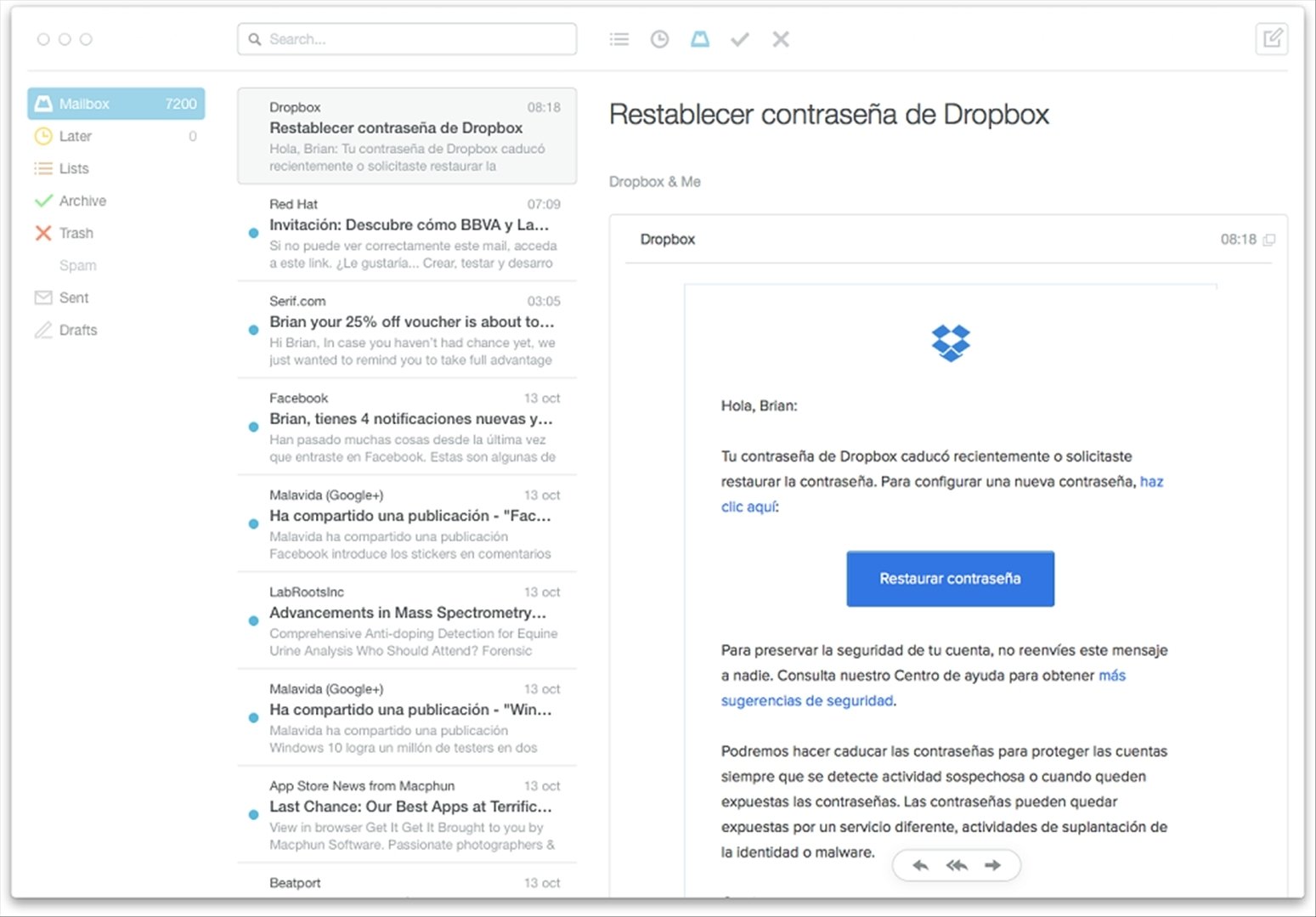
Task: Archive message with checkmark toolbar icon
Action: tap(740, 39)
